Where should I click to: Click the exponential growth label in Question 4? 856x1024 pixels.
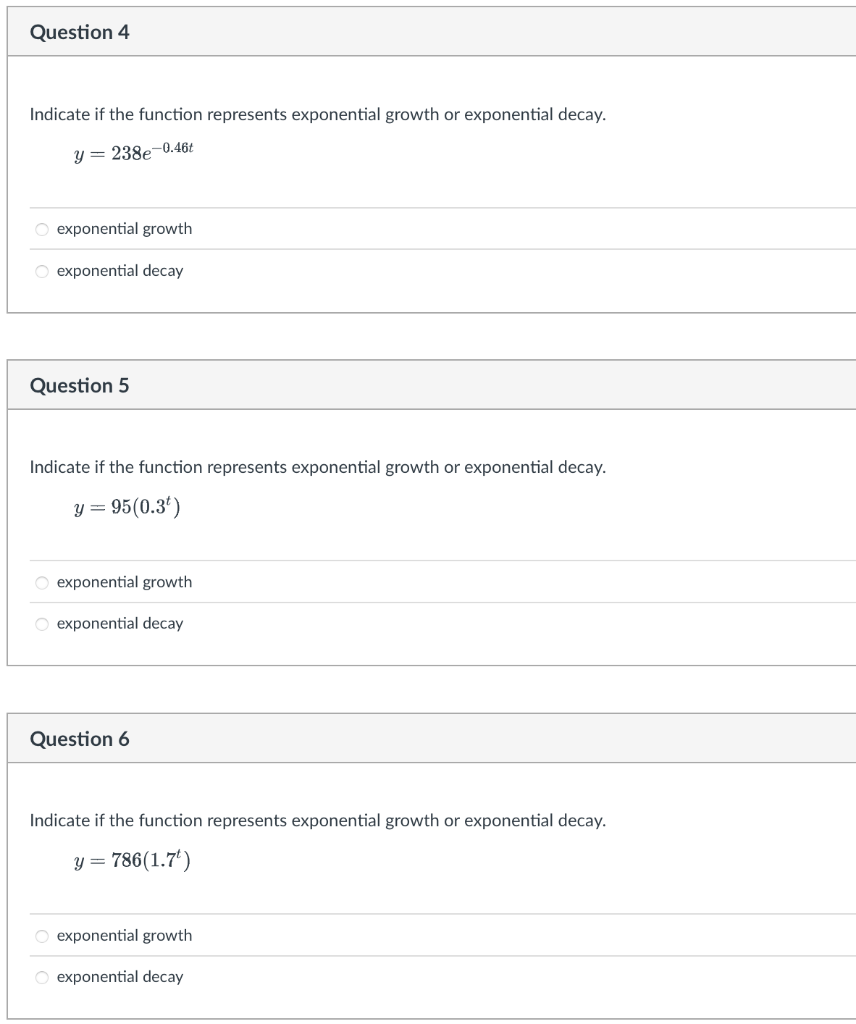click(x=124, y=229)
